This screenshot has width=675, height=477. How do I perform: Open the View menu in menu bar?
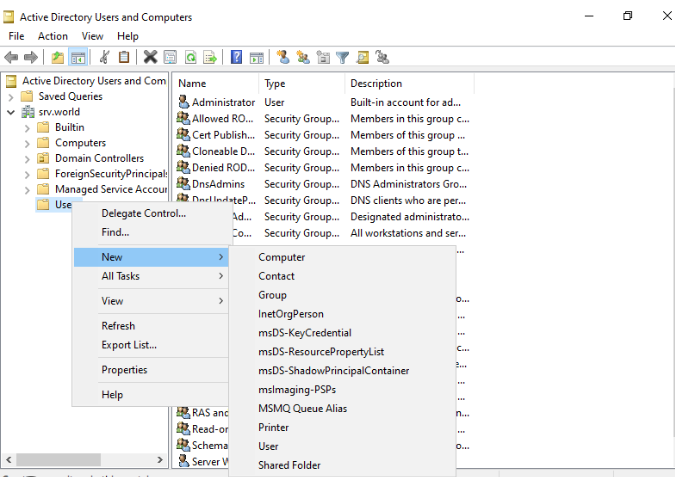[x=93, y=36]
